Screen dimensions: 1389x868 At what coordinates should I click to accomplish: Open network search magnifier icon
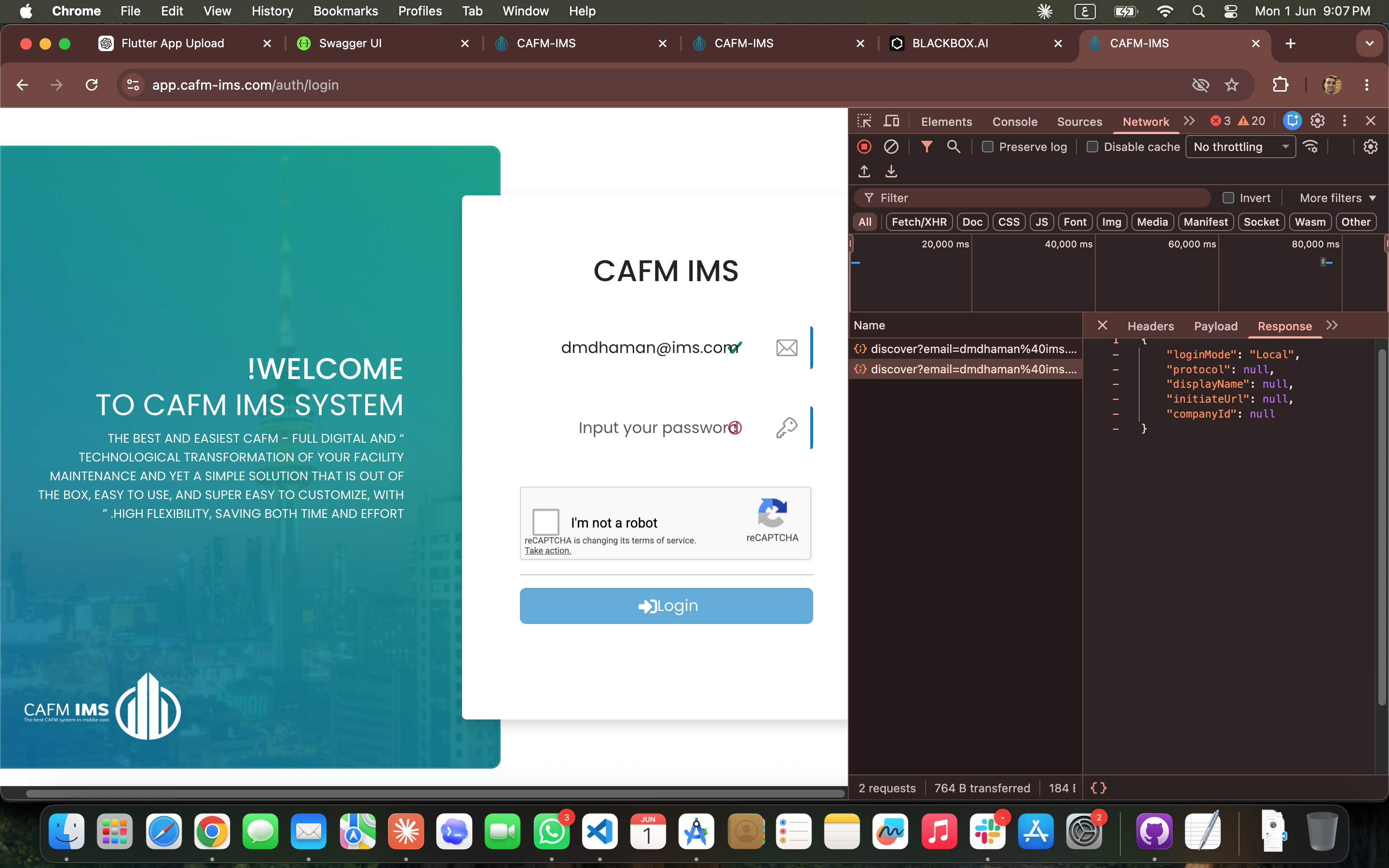953,147
